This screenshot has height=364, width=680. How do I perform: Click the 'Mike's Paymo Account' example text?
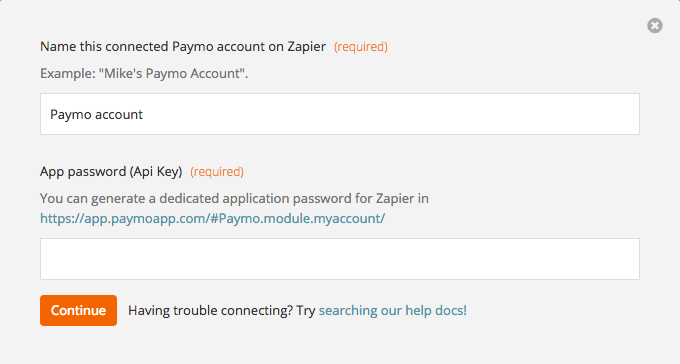[x=173, y=73]
